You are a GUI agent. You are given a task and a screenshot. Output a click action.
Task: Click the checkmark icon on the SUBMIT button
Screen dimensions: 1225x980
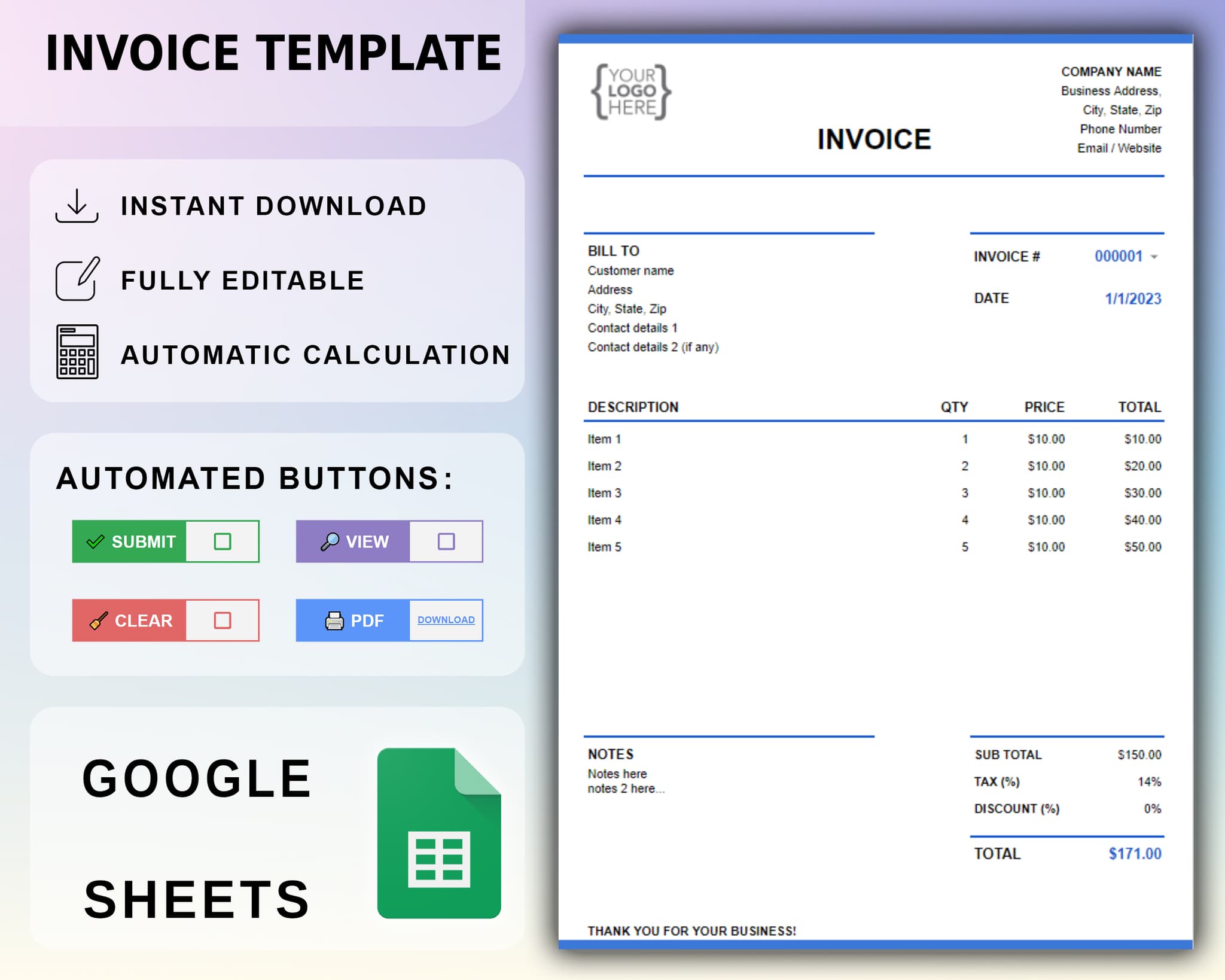[95, 541]
